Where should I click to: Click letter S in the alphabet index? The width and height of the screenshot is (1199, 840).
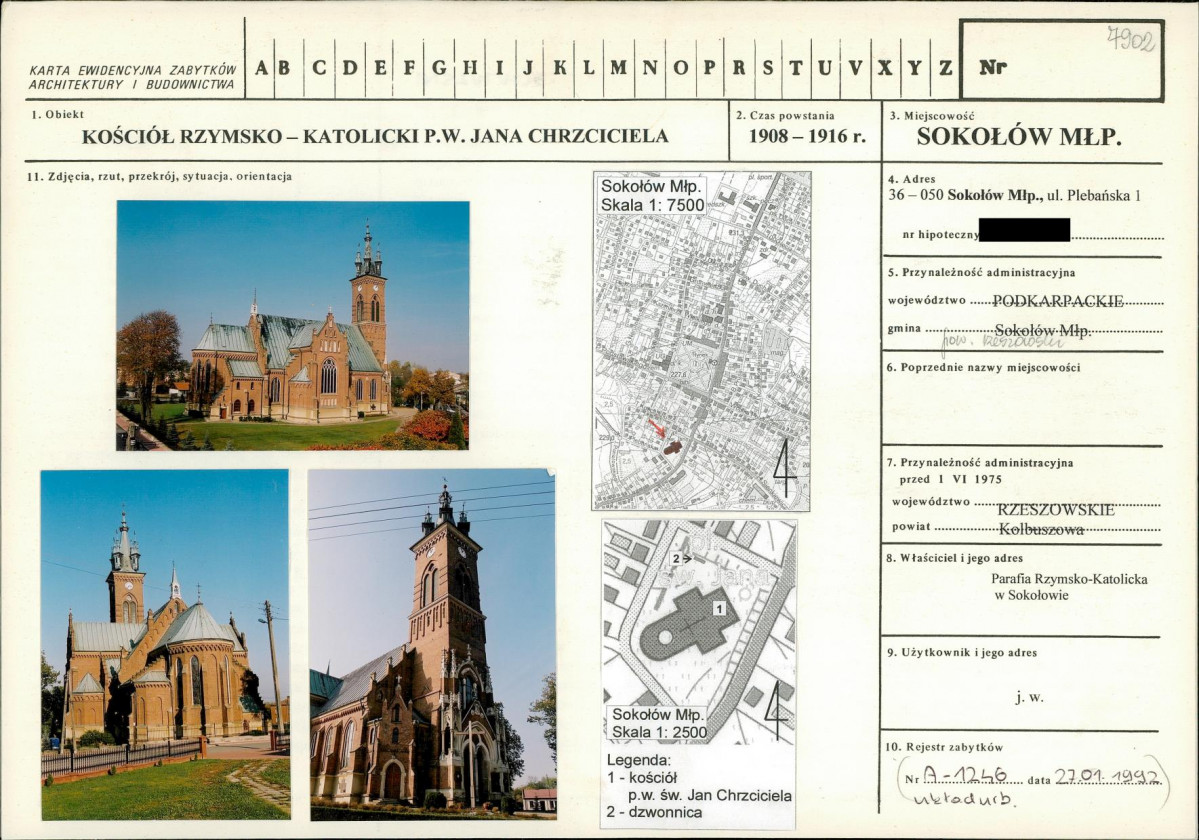tap(767, 68)
